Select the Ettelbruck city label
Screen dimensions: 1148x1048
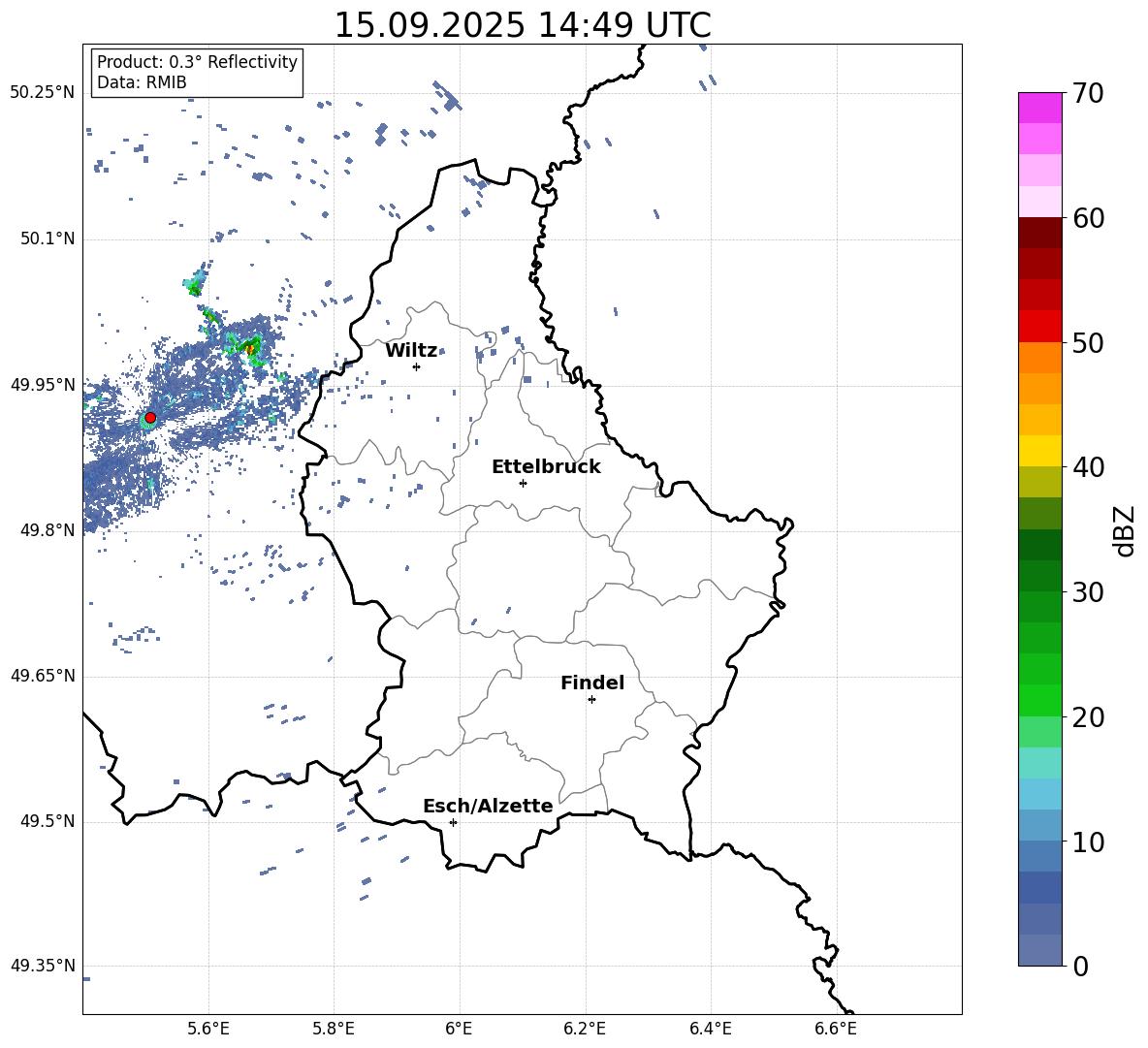(x=546, y=467)
